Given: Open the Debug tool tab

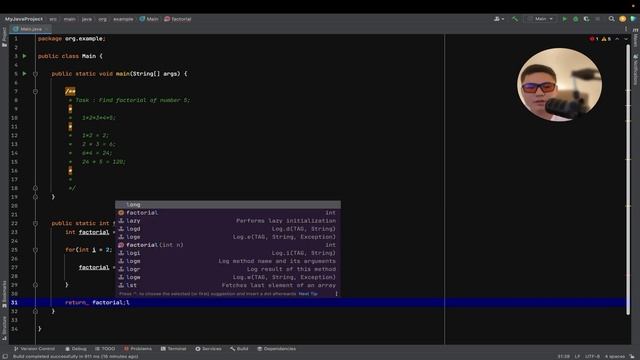Looking at the screenshot, I should coord(76,349).
